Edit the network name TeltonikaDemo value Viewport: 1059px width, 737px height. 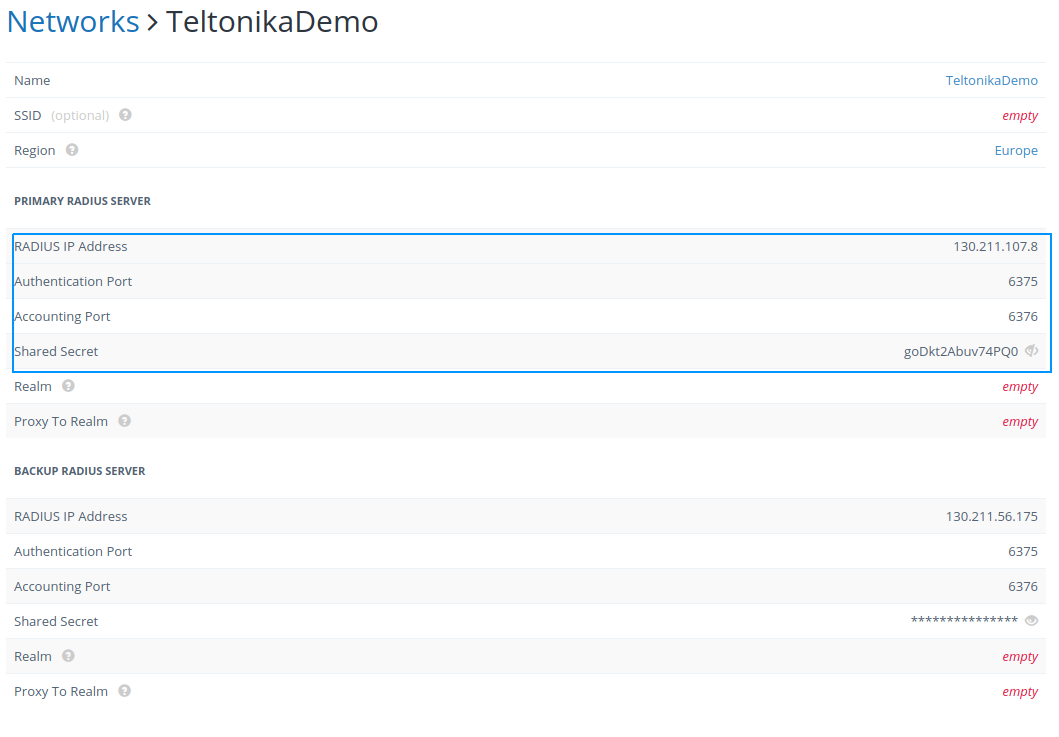click(991, 81)
